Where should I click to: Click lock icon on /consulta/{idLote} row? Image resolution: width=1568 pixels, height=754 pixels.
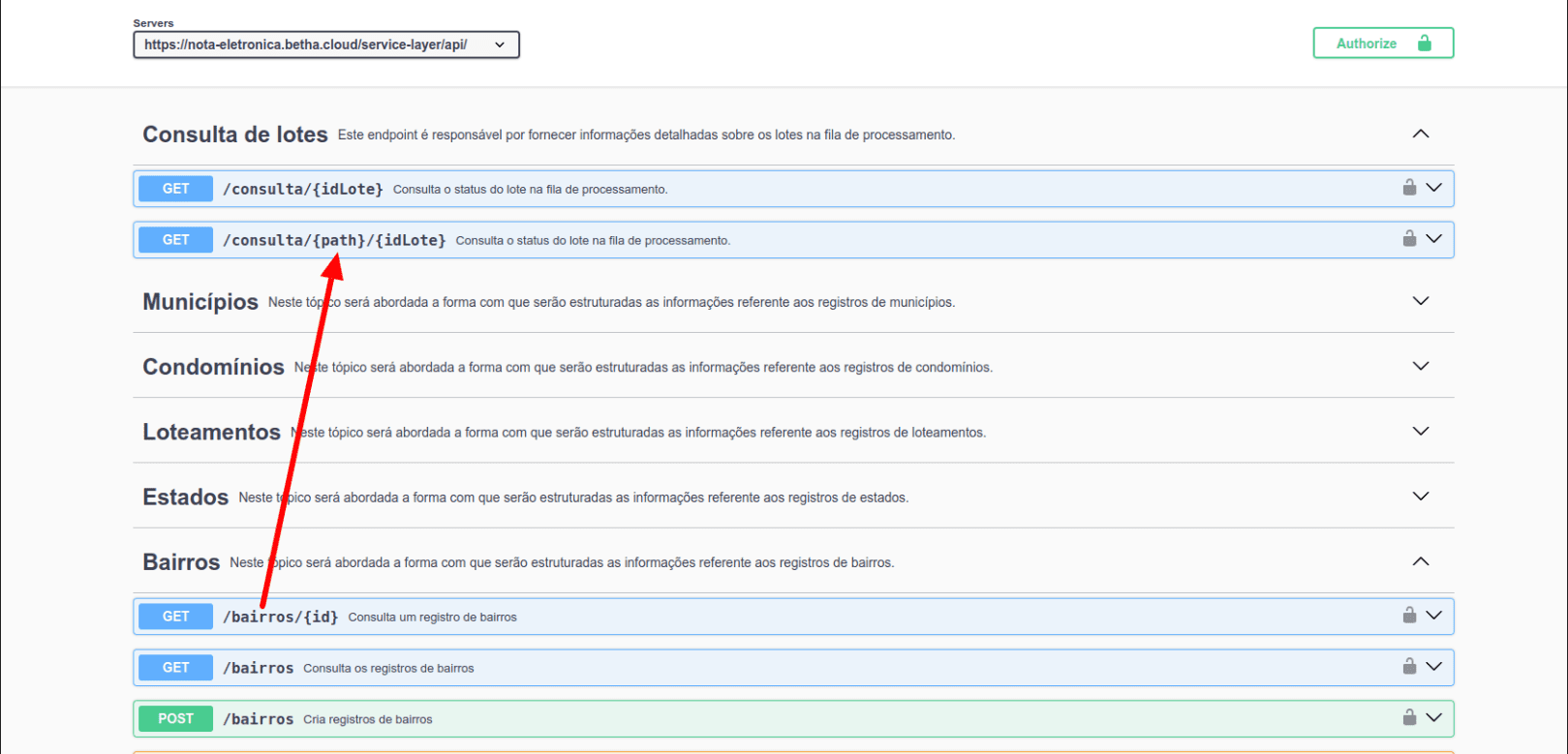(1409, 187)
